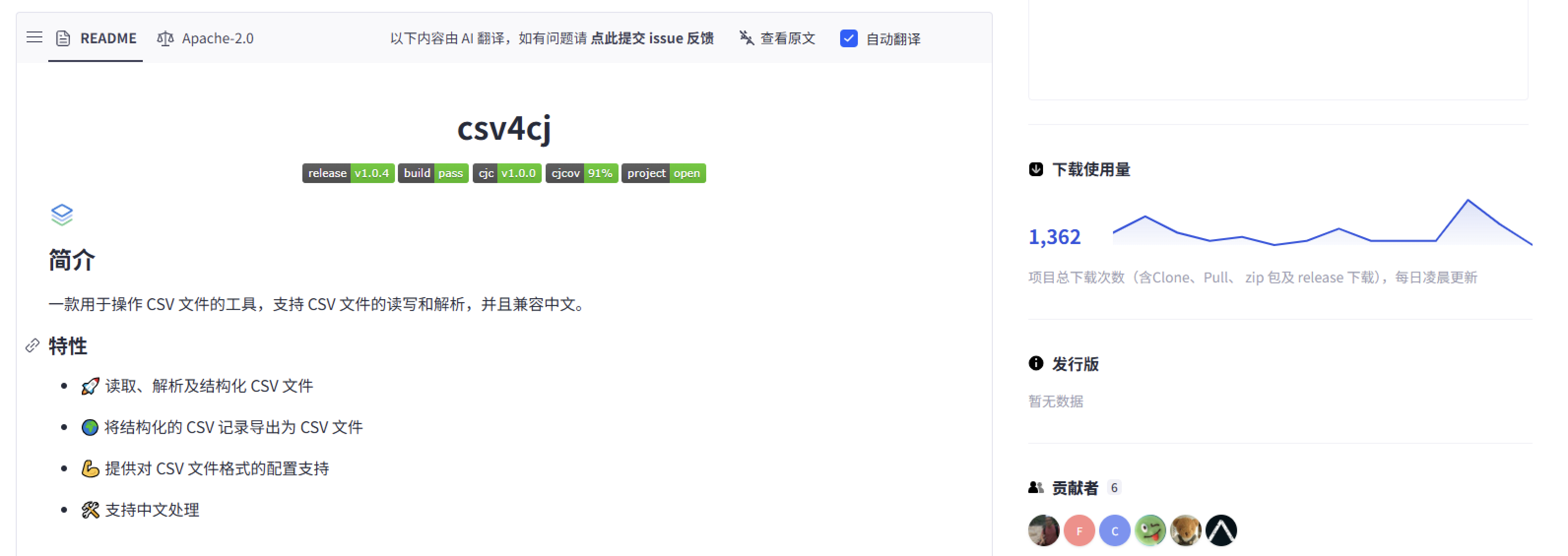Switch to the README tab

click(x=108, y=38)
